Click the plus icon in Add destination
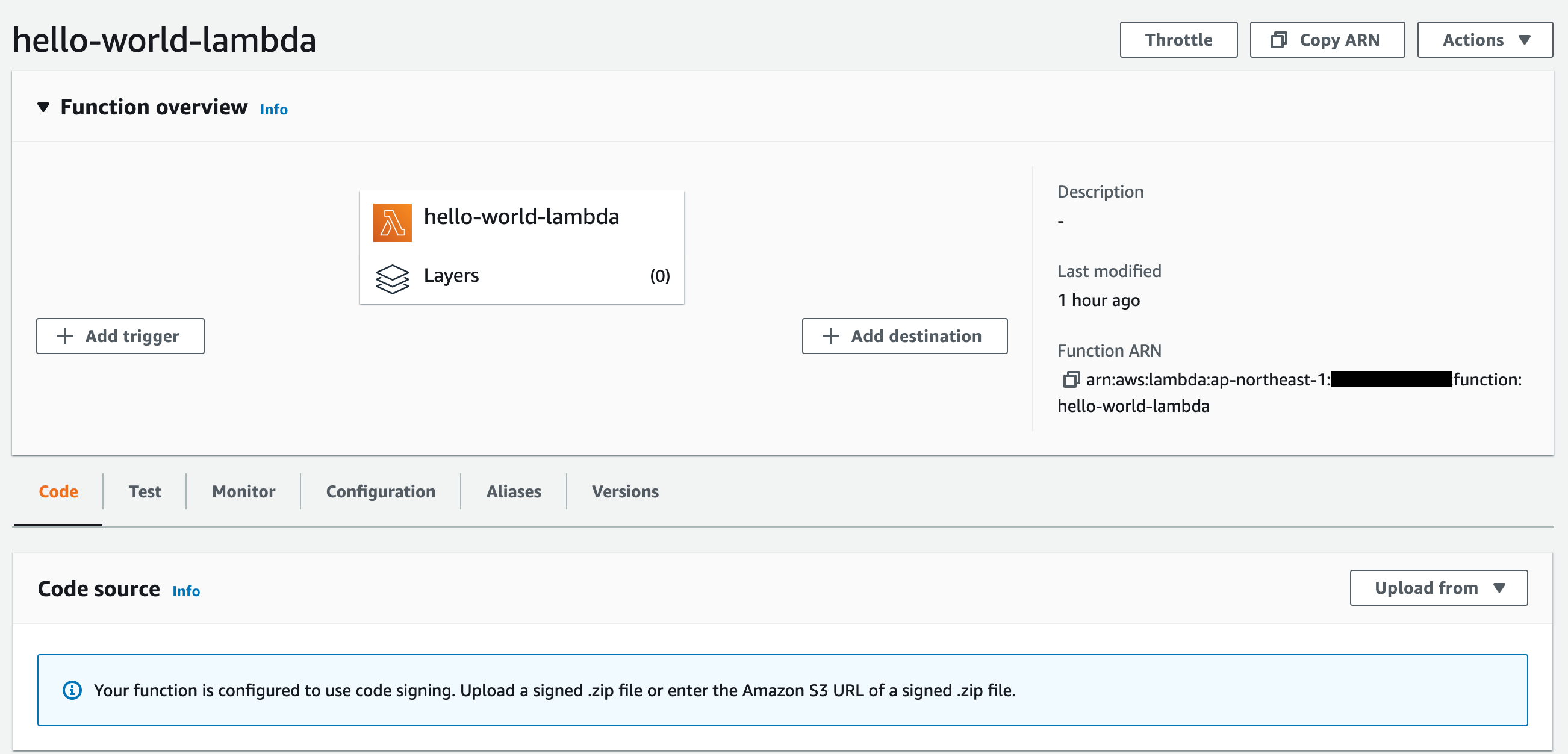 [x=830, y=336]
